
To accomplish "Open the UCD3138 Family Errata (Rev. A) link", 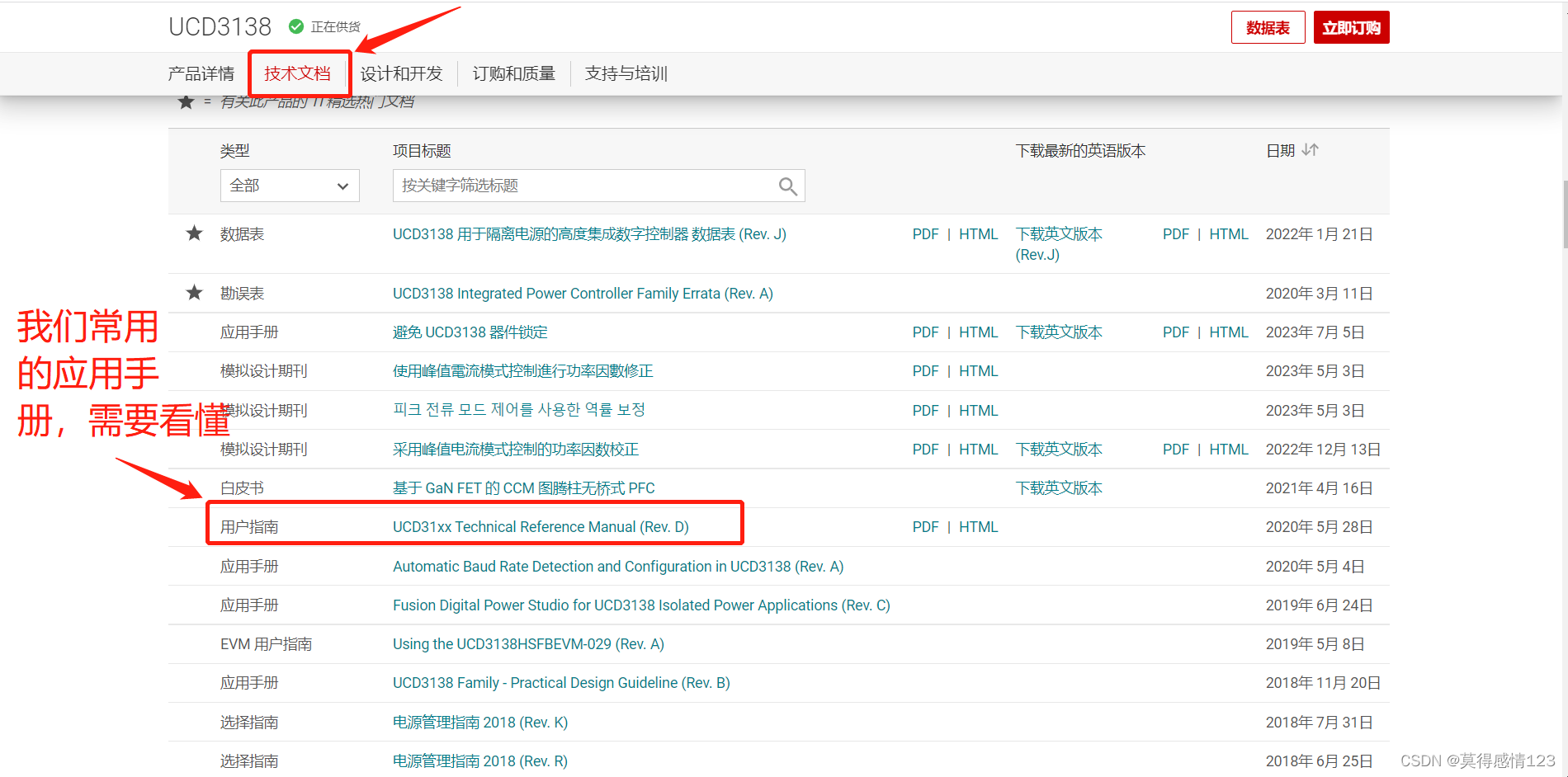I will point(583,294).
